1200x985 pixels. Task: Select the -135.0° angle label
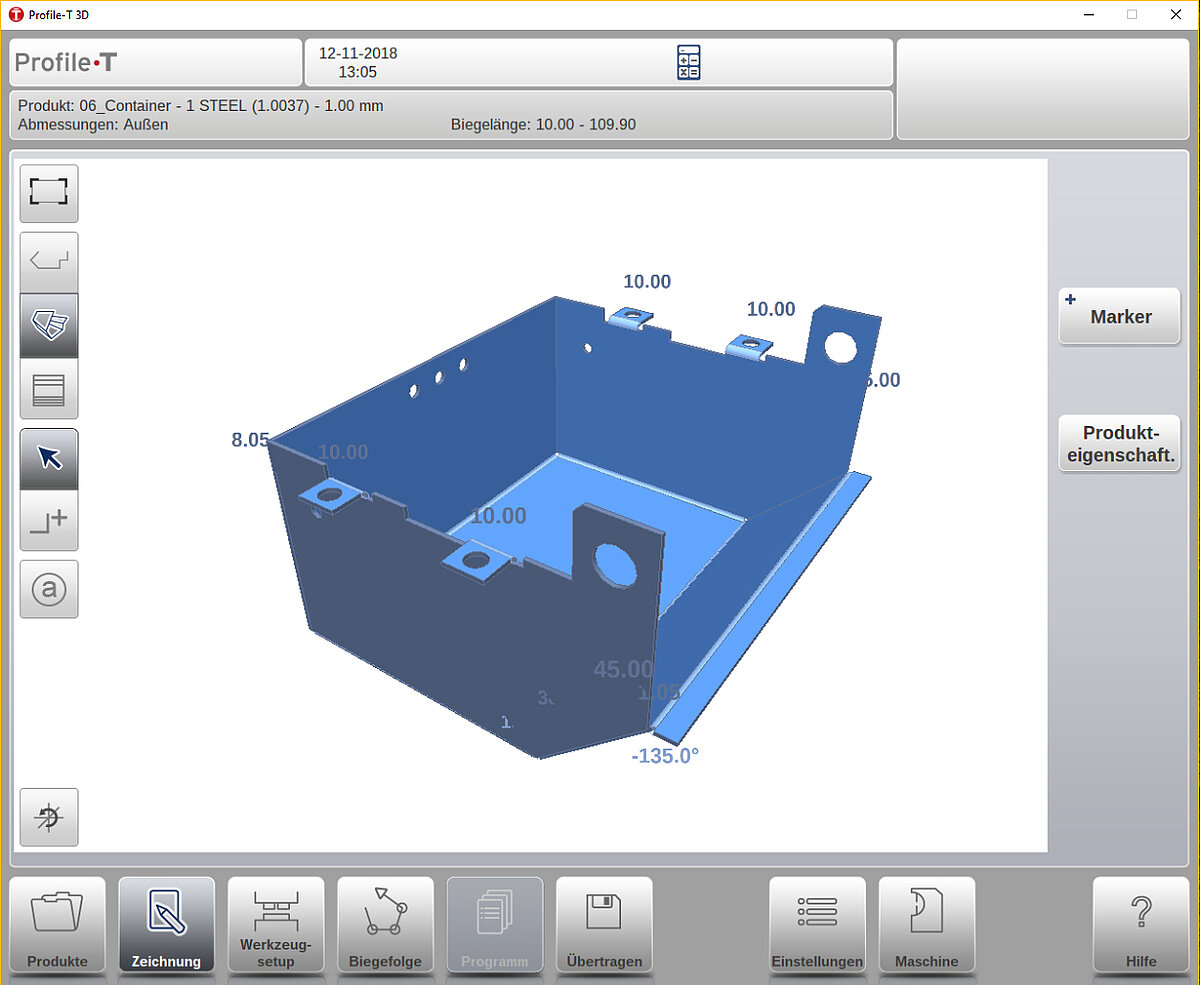click(665, 756)
